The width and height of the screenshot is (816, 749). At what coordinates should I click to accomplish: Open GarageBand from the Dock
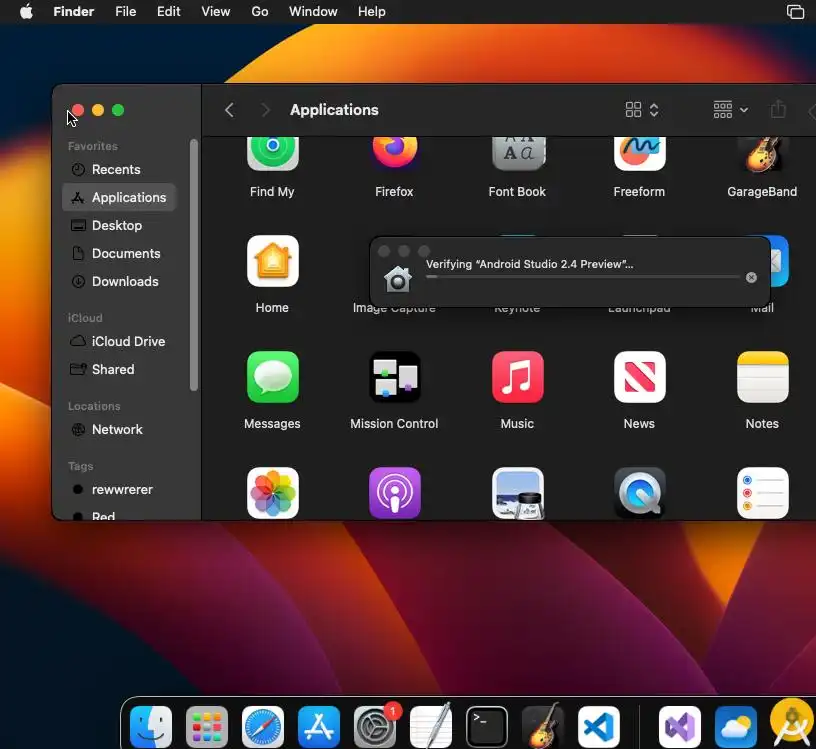[543, 727]
